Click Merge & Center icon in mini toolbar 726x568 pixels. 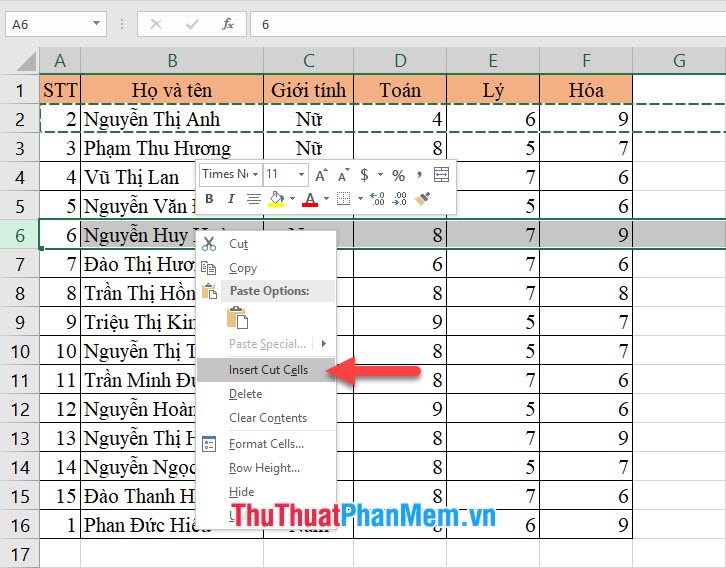pos(441,175)
